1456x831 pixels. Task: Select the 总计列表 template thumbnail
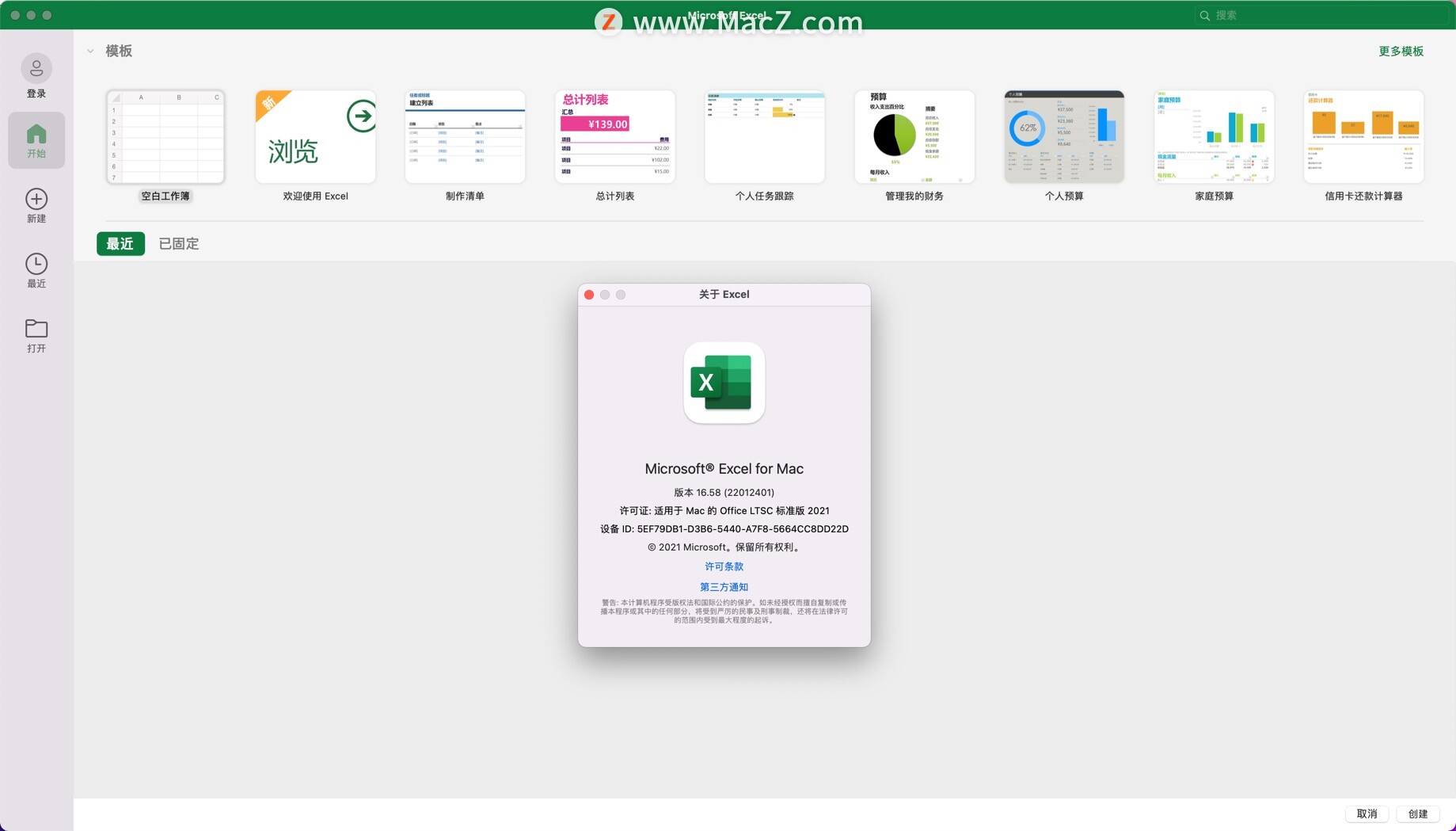[614, 136]
